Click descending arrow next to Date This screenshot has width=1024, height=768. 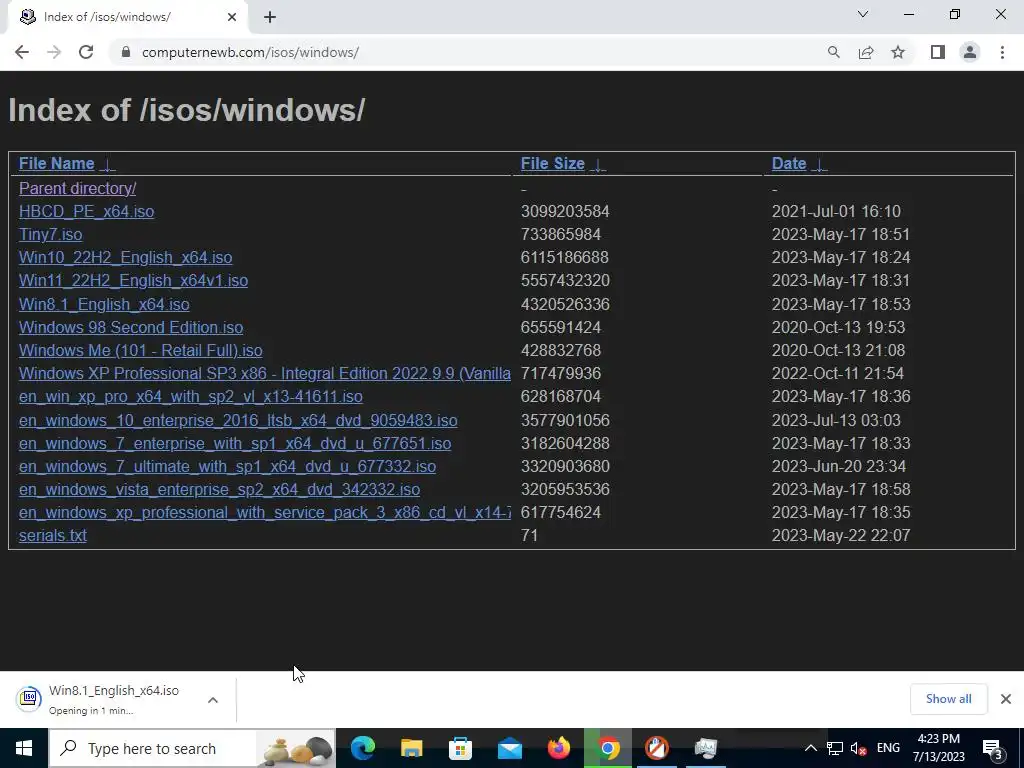(x=820, y=164)
